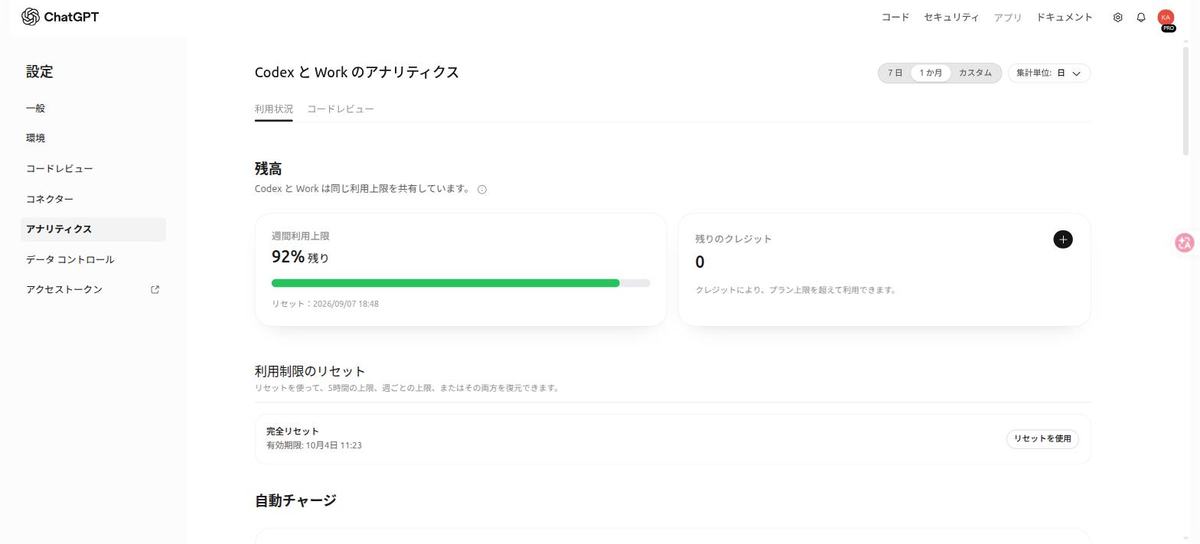Select the 1か月 range option

point(930,73)
